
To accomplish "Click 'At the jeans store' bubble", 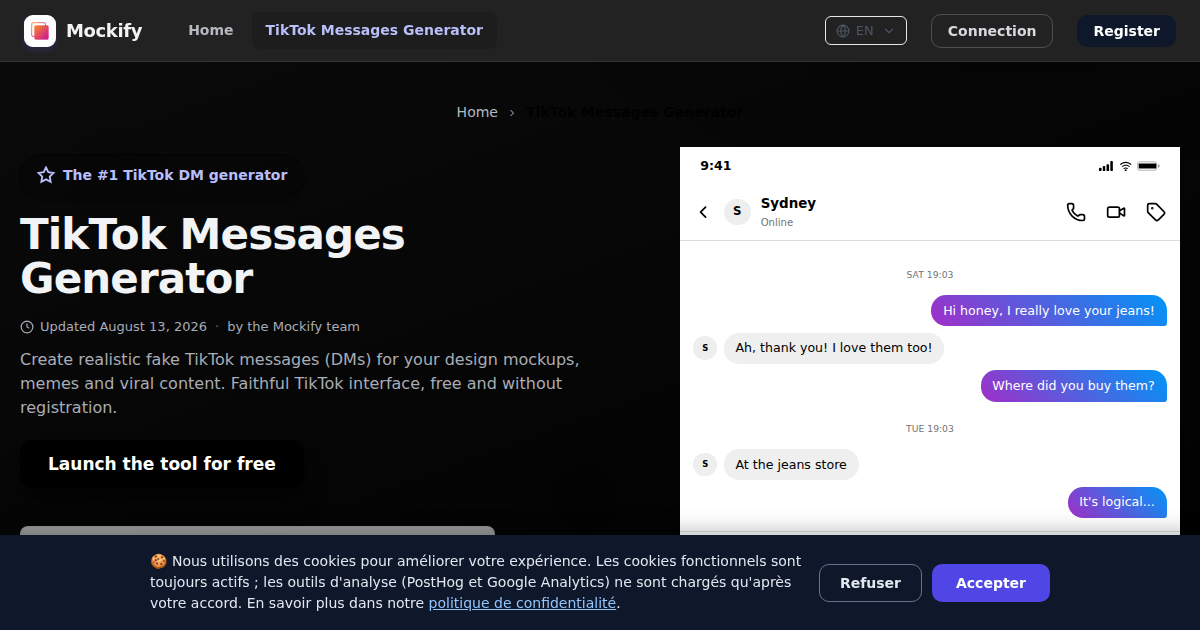I will click(791, 464).
